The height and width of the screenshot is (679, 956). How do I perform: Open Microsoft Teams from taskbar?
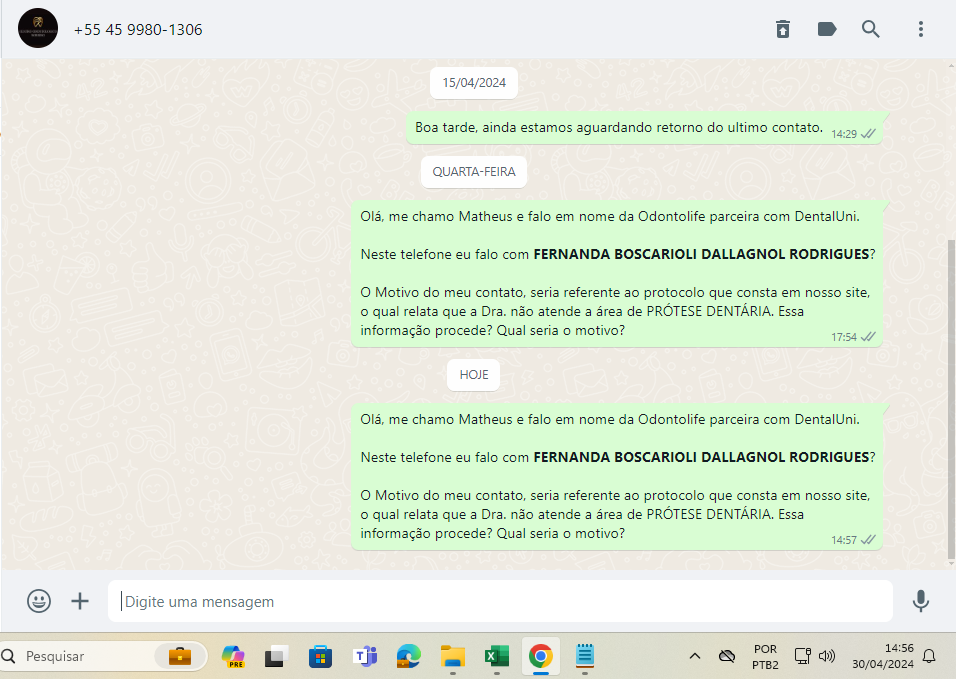[x=365, y=656]
